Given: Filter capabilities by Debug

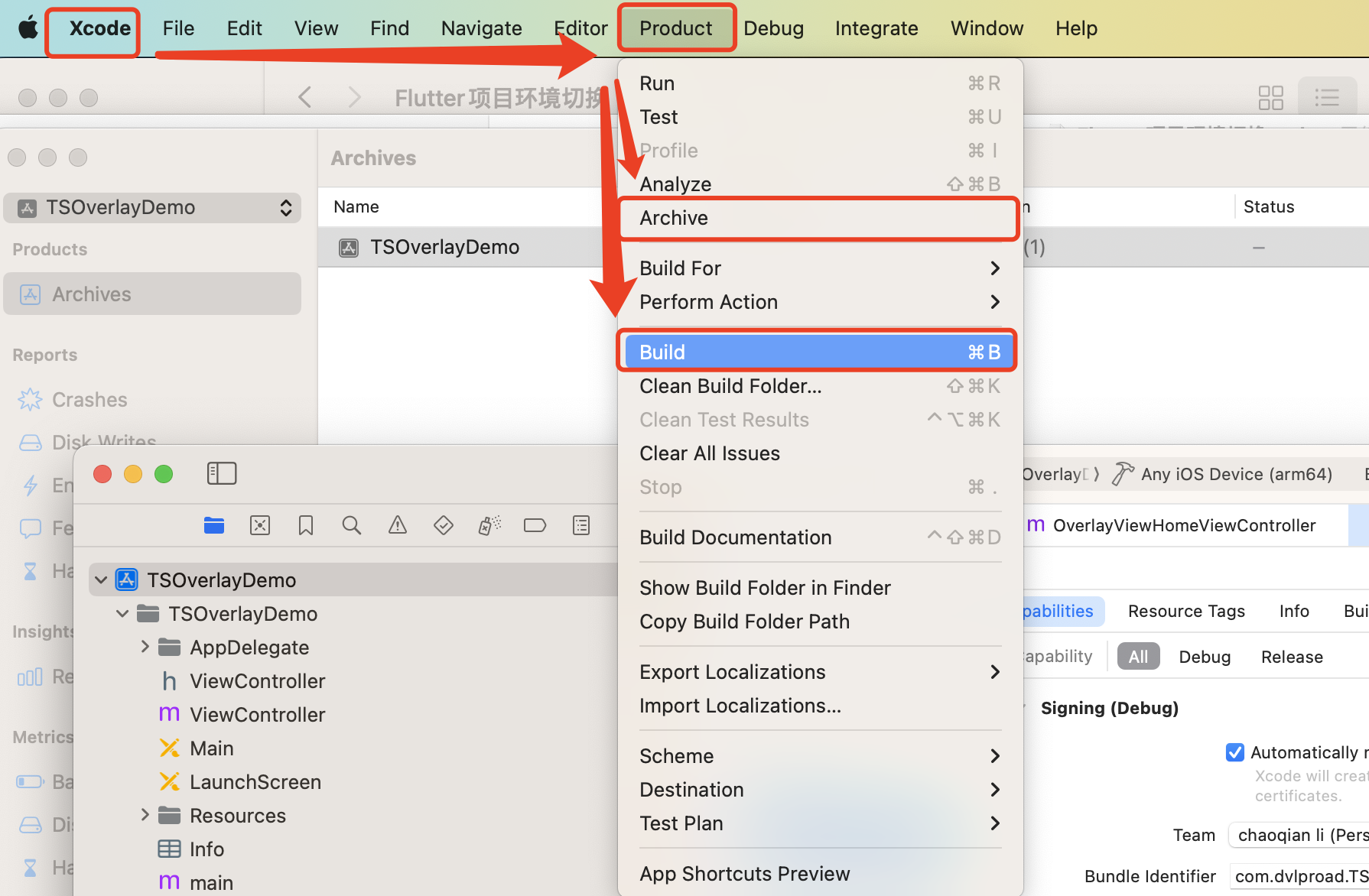Looking at the screenshot, I should pyautogui.click(x=1205, y=657).
